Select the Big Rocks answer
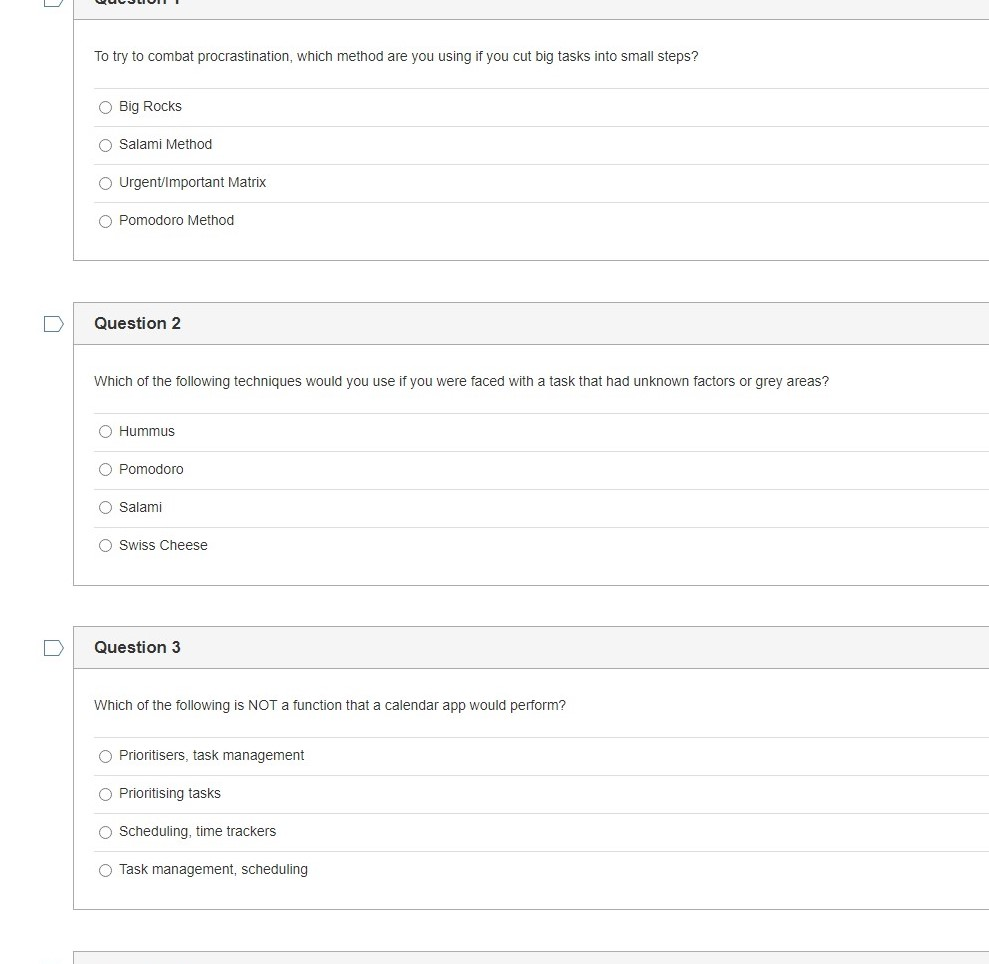The height and width of the screenshot is (964, 989). coord(105,107)
